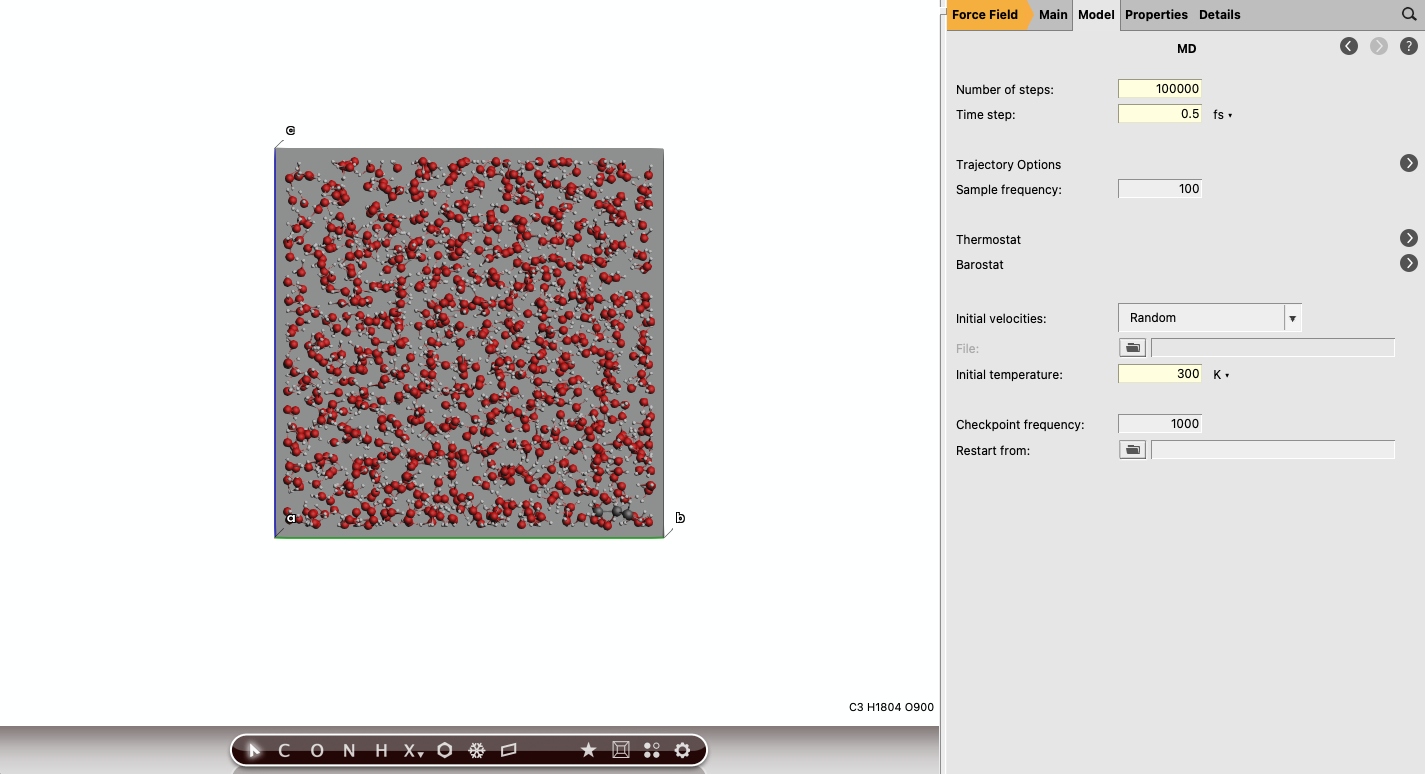Select the Hydrogen drawing tool
This screenshot has width=1425, height=774.
click(x=379, y=750)
